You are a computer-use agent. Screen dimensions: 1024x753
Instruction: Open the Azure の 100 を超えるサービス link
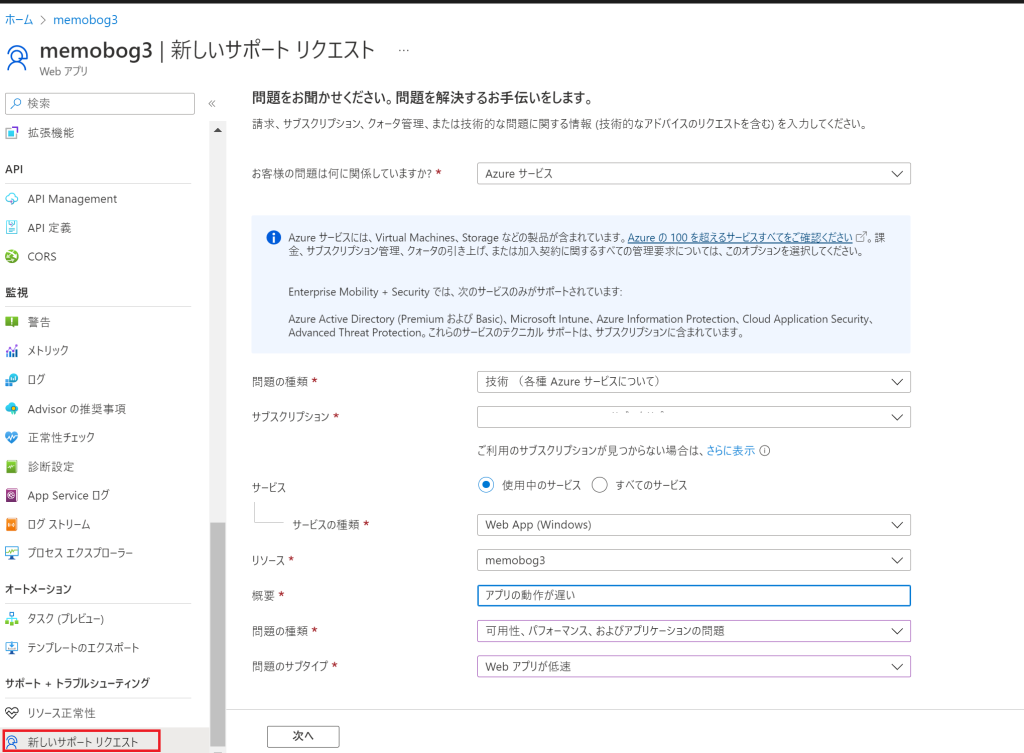[x=740, y=238]
